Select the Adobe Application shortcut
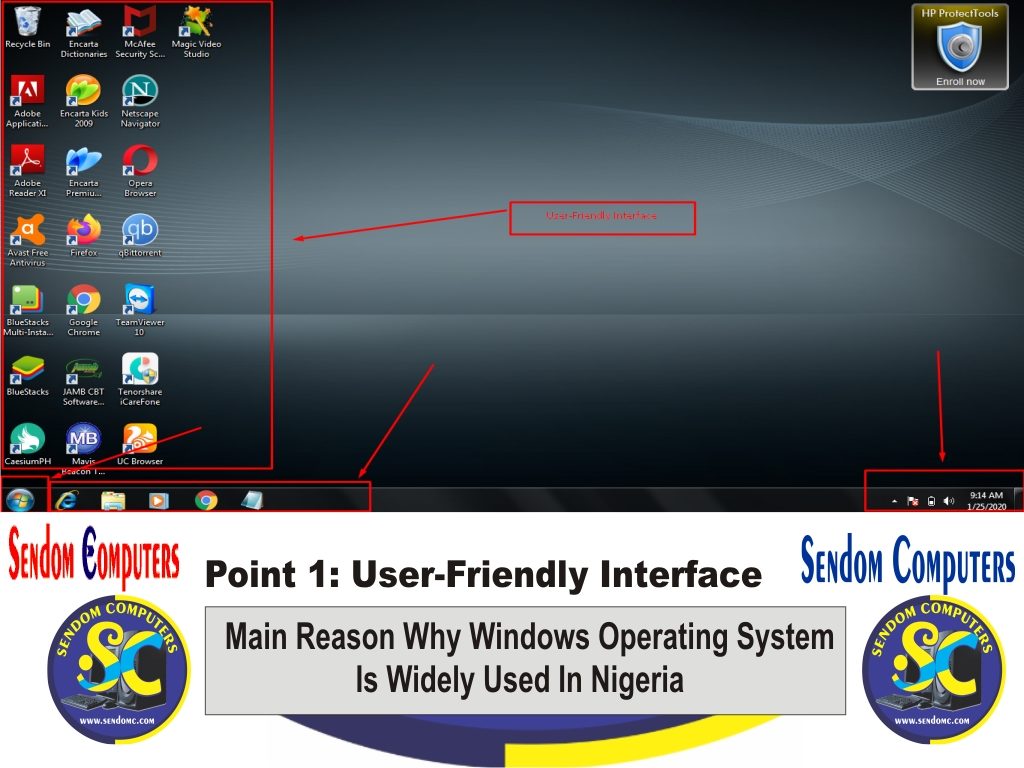 [x=27, y=101]
